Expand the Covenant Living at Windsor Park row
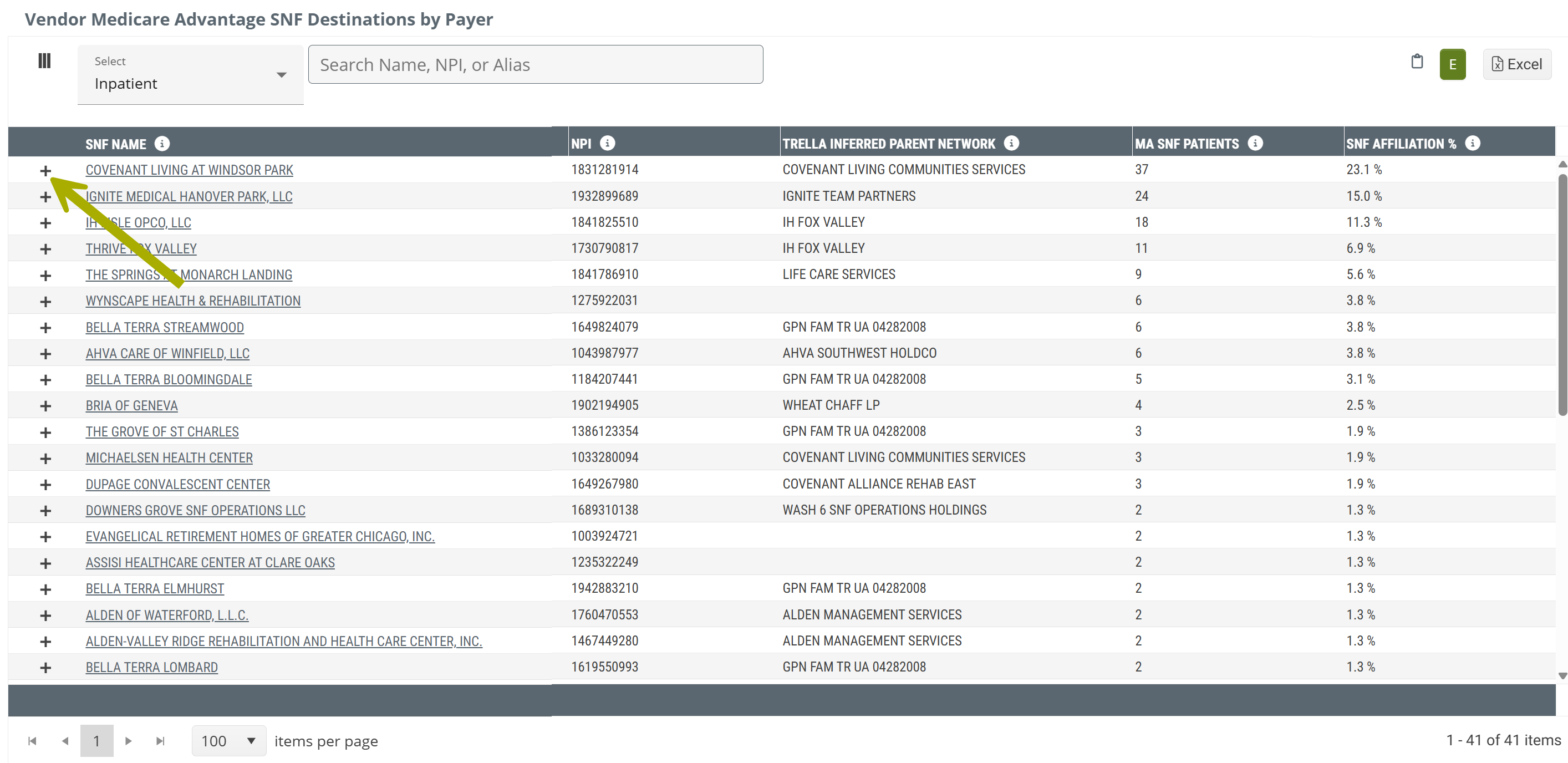Viewport: 1568px width, 763px height. tap(45, 170)
